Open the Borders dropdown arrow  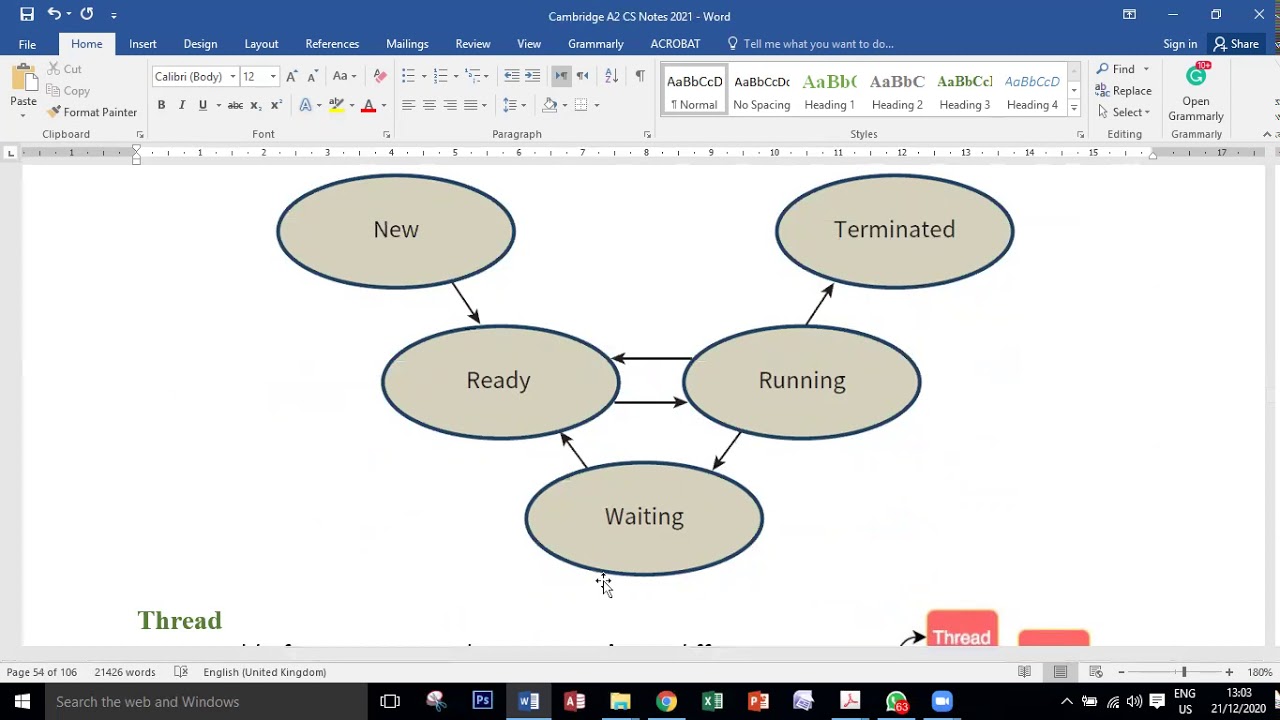tap(597, 105)
